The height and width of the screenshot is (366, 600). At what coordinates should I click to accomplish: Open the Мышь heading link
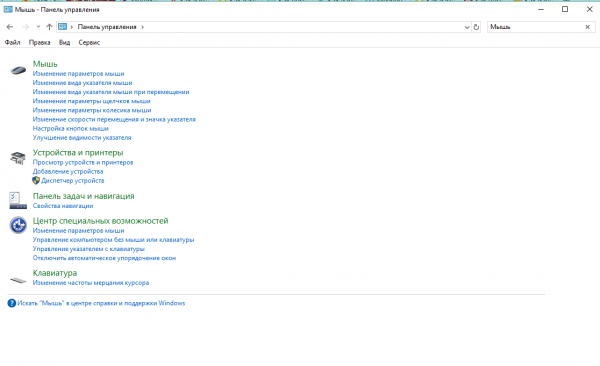(45, 64)
